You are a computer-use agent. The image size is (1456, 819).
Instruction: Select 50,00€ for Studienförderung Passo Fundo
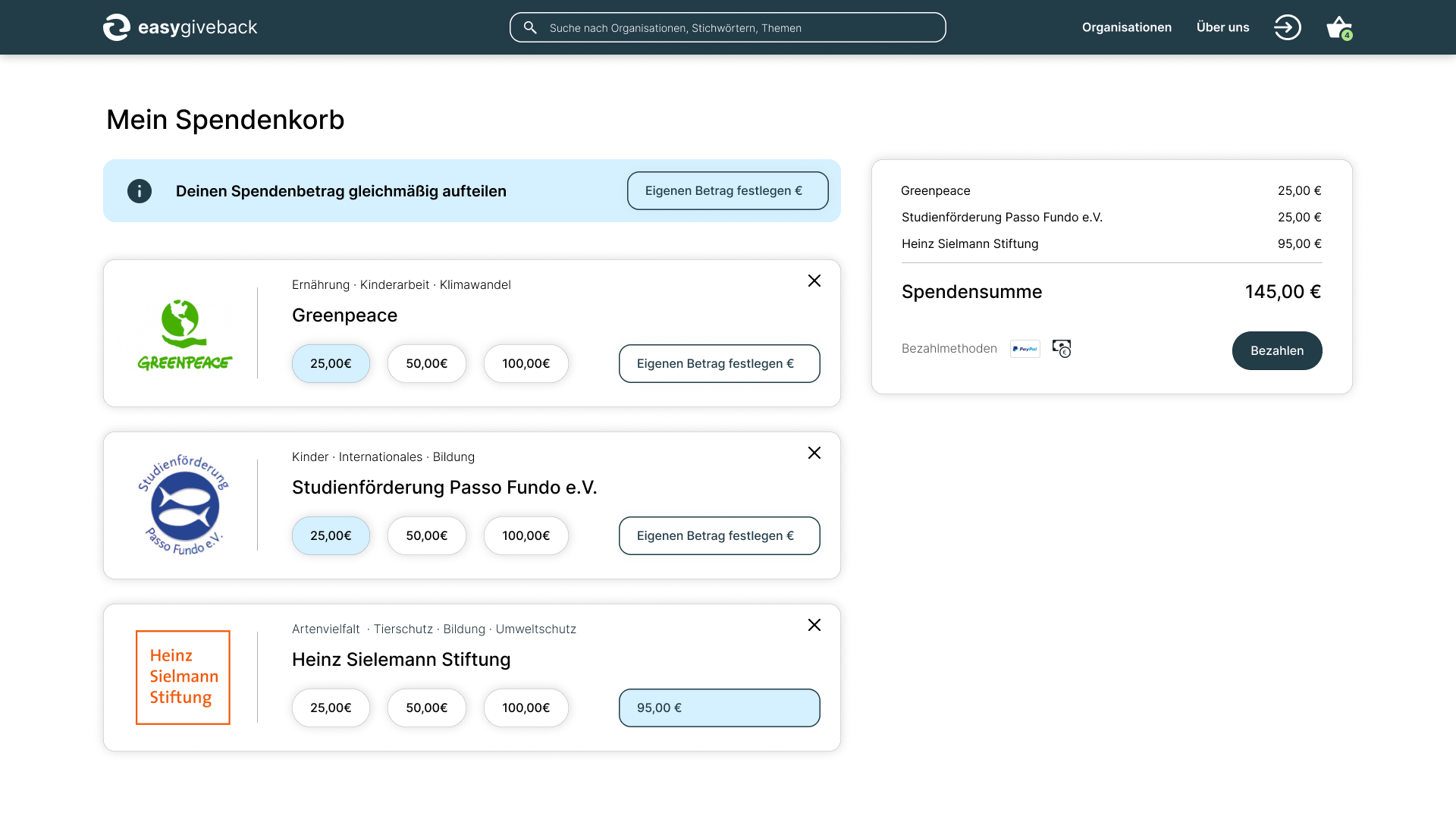pyautogui.click(x=427, y=536)
